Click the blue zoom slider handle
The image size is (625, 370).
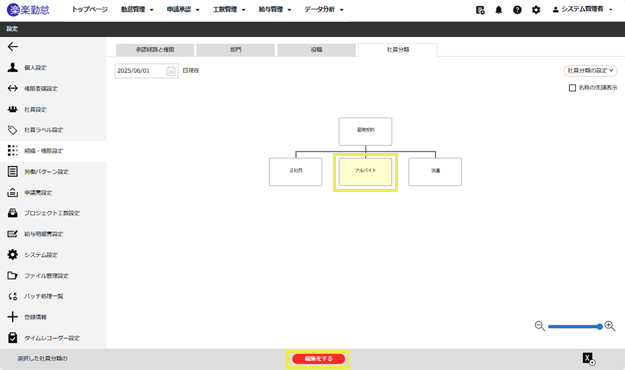[599, 327]
